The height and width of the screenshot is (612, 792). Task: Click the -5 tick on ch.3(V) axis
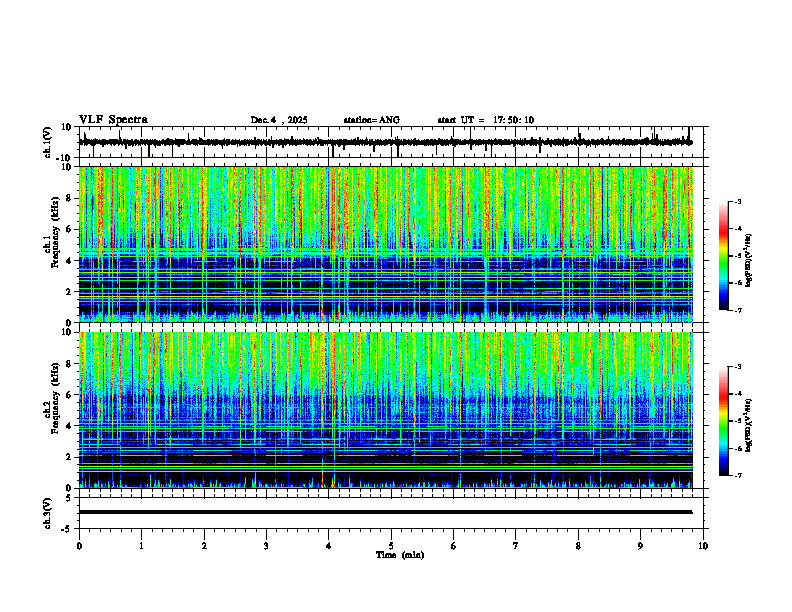(x=67, y=529)
